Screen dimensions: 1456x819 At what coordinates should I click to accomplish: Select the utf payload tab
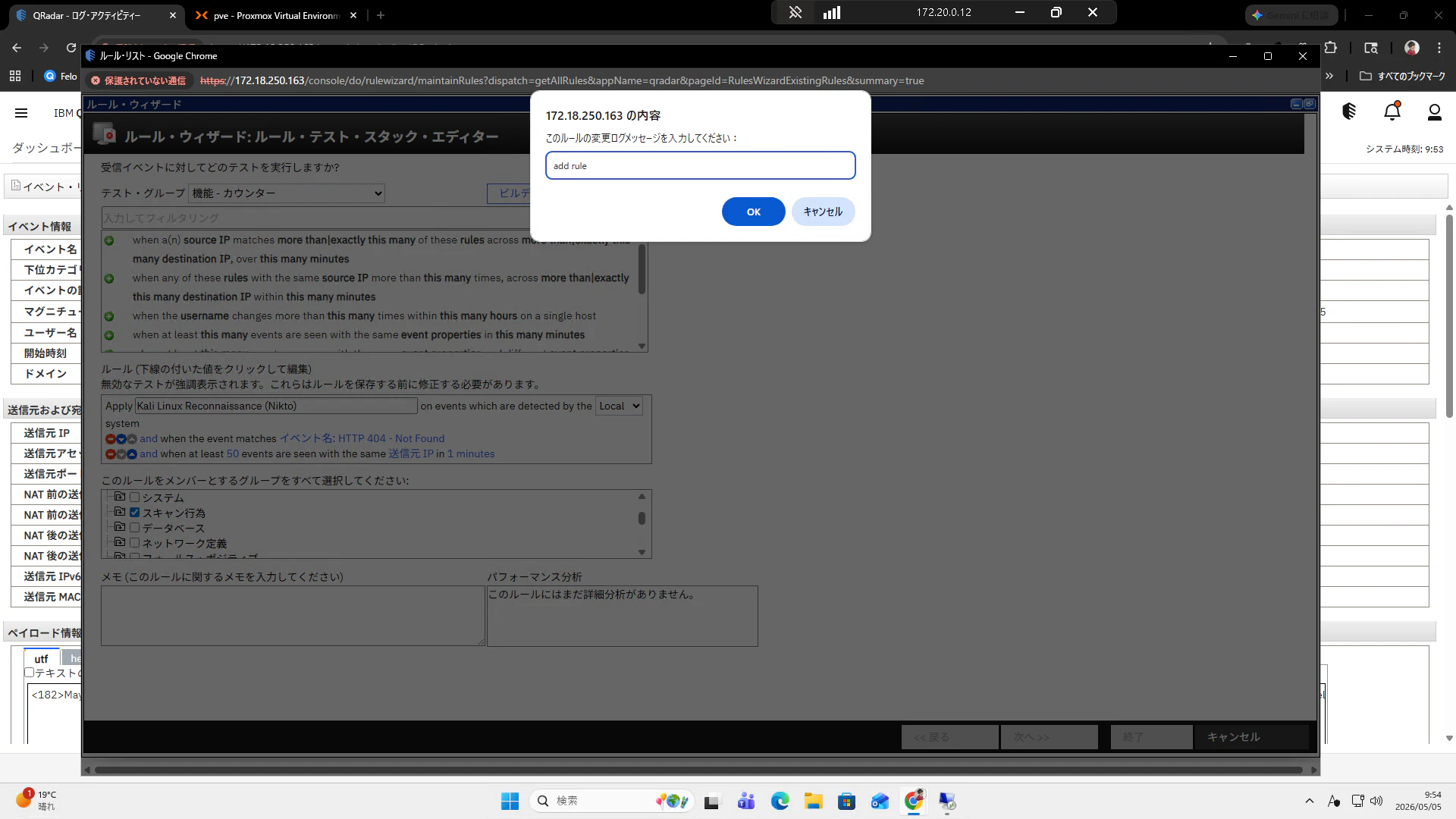click(x=41, y=659)
